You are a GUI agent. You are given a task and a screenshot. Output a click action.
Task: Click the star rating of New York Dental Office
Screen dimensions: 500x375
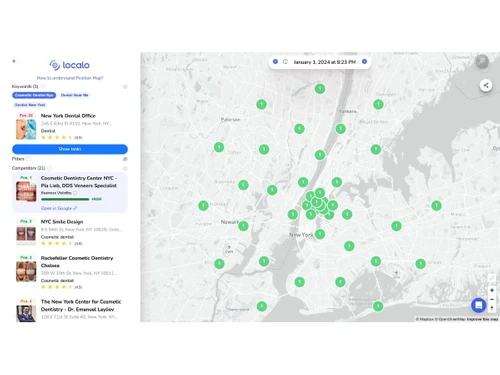click(56, 137)
